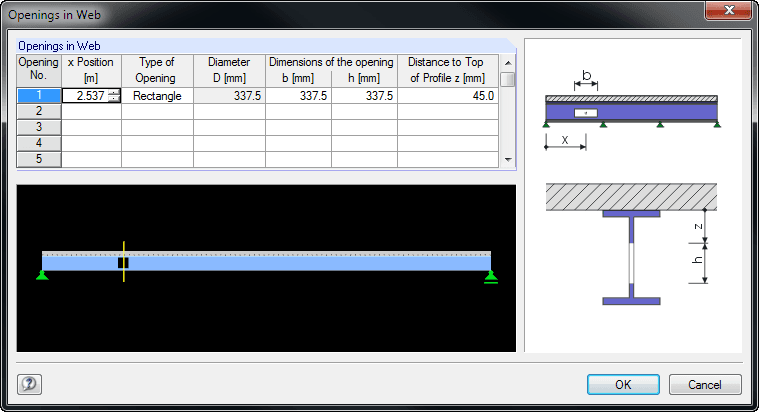
Task: Select Distance to Top value 45.0
Action: [x=448, y=95]
